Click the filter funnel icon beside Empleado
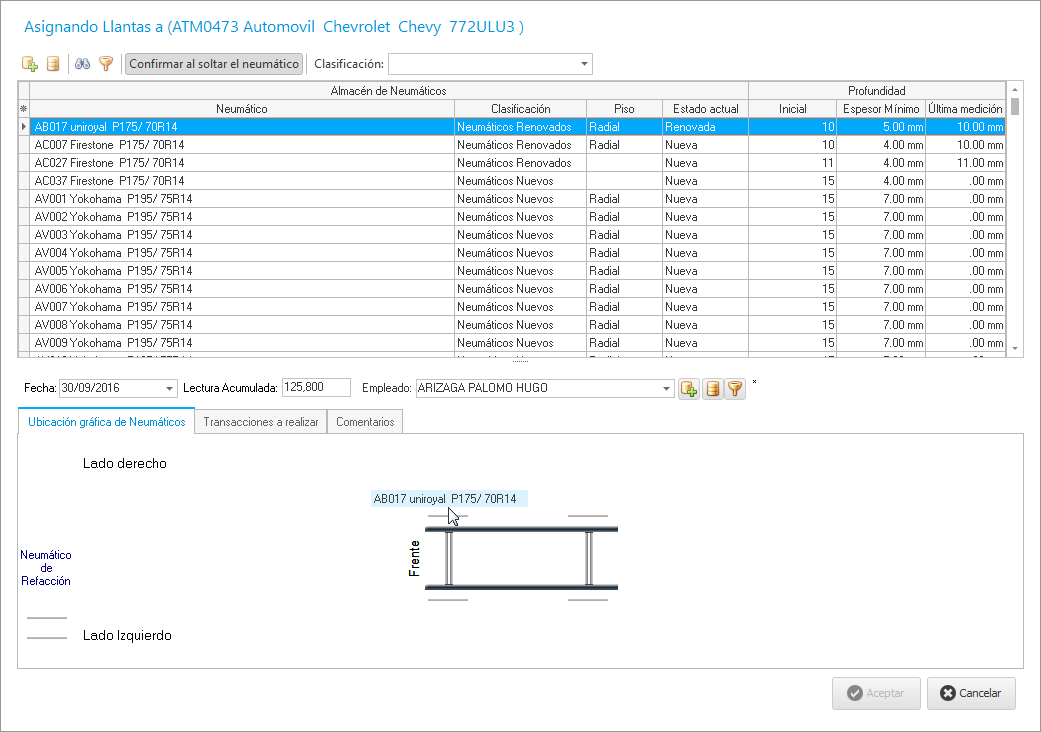The height and width of the screenshot is (732, 1041). [735, 389]
